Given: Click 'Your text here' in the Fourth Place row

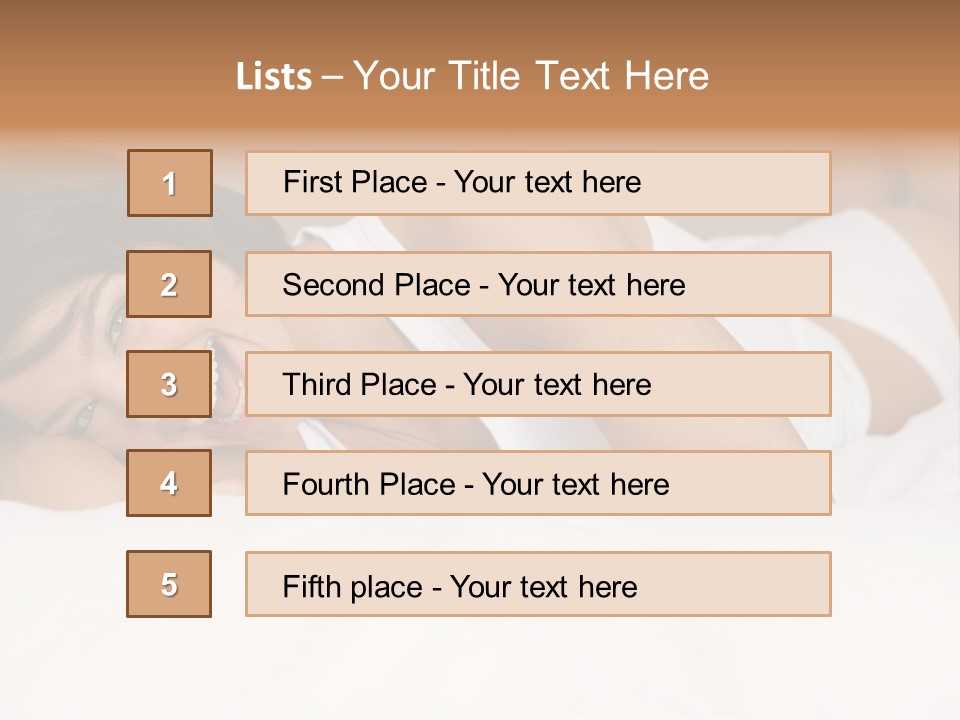Looking at the screenshot, I should (575, 485).
